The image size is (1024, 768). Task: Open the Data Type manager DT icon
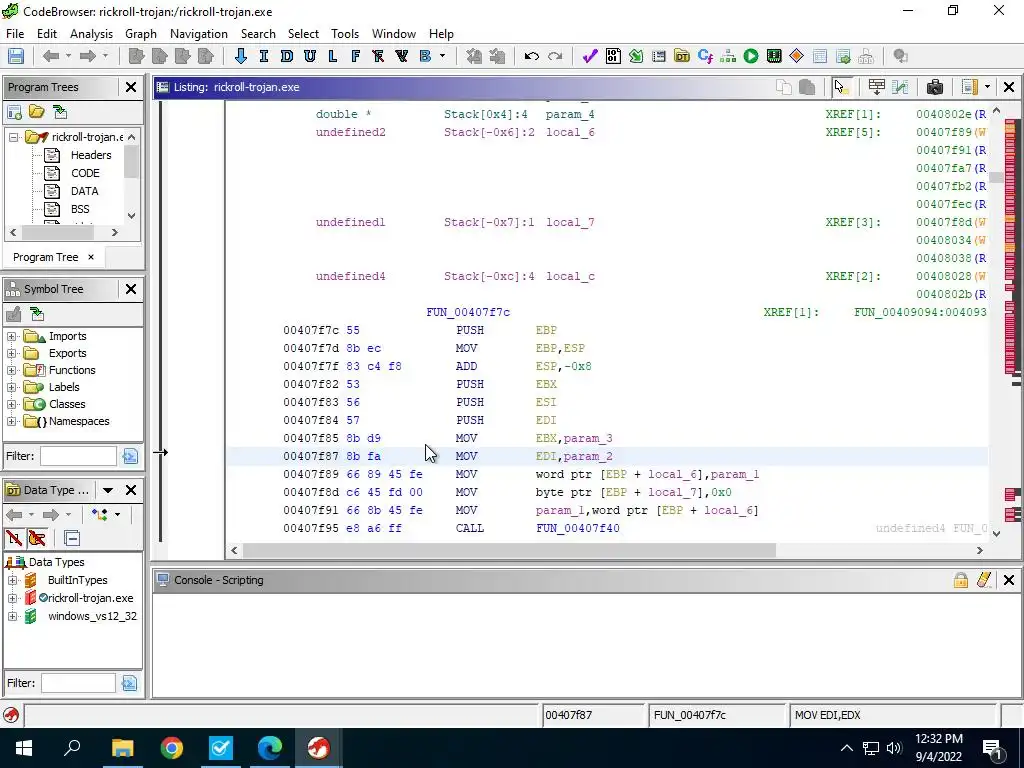coord(682,56)
